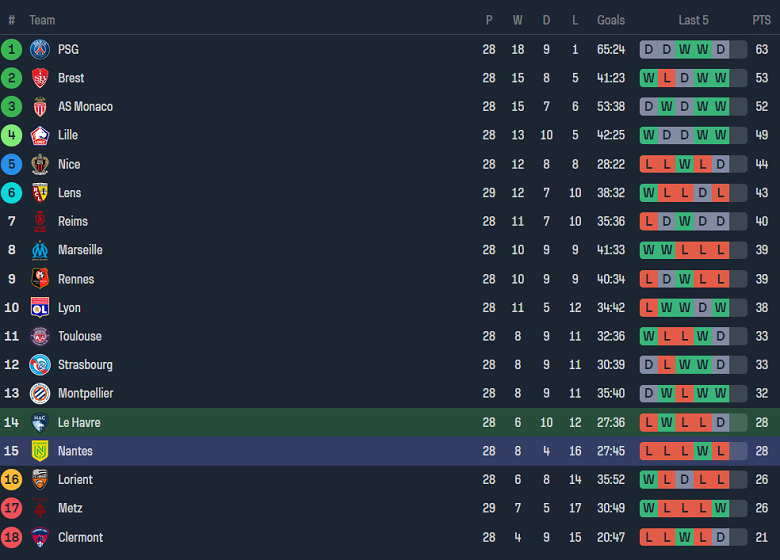Select PSG's most recent draw result badge

(x=720, y=49)
